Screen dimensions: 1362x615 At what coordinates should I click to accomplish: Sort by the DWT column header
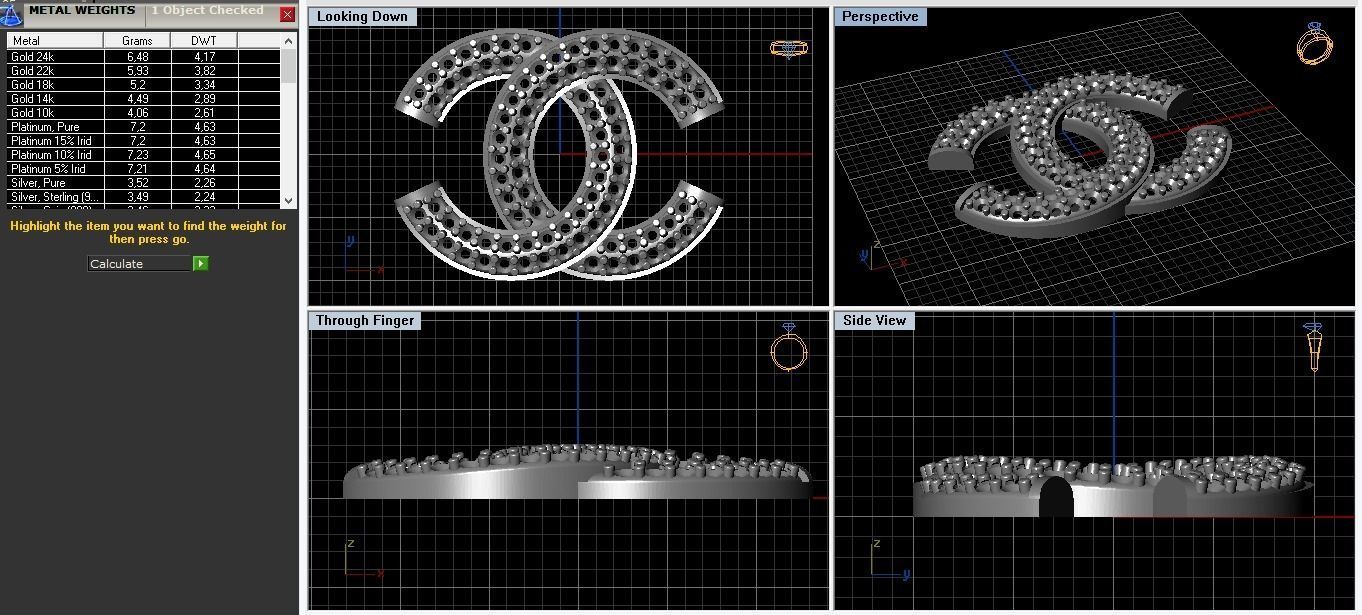204,40
